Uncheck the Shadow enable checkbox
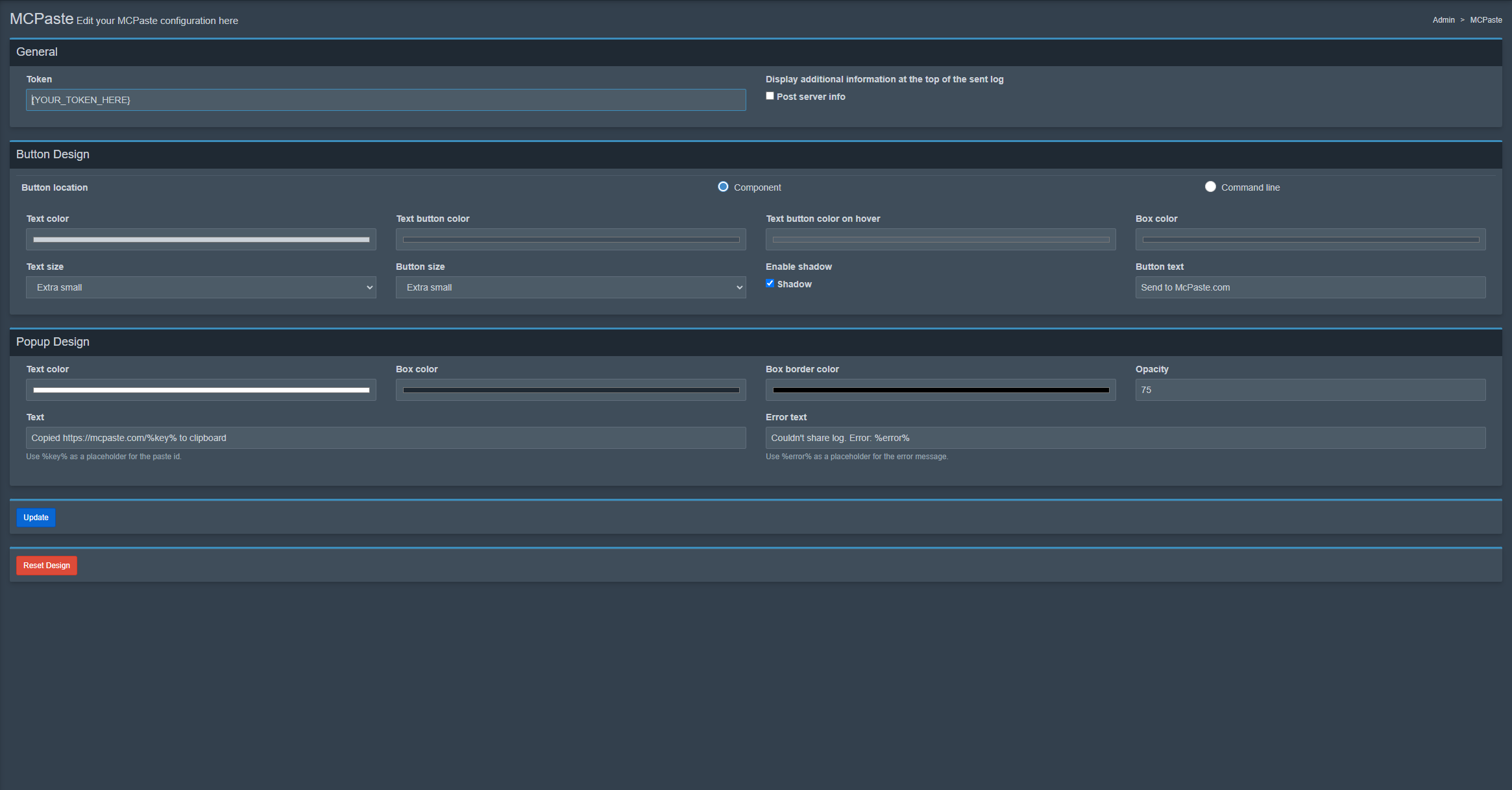1512x790 pixels. pyautogui.click(x=770, y=283)
